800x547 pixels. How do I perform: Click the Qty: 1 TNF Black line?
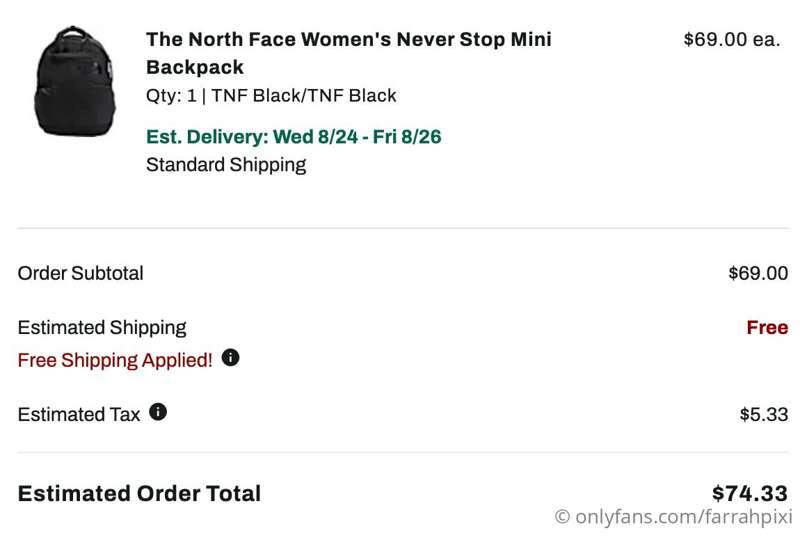(x=271, y=96)
